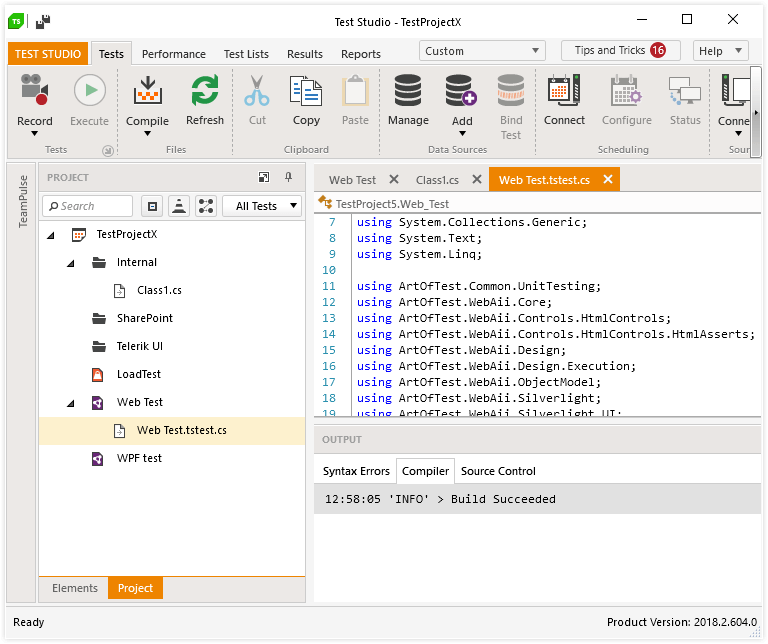Image resolution: width=768 pixels, height=644 pixels.
Task: Open the All Tests filter dropdown
Action: pyautogui.click(x=262, y=206)
